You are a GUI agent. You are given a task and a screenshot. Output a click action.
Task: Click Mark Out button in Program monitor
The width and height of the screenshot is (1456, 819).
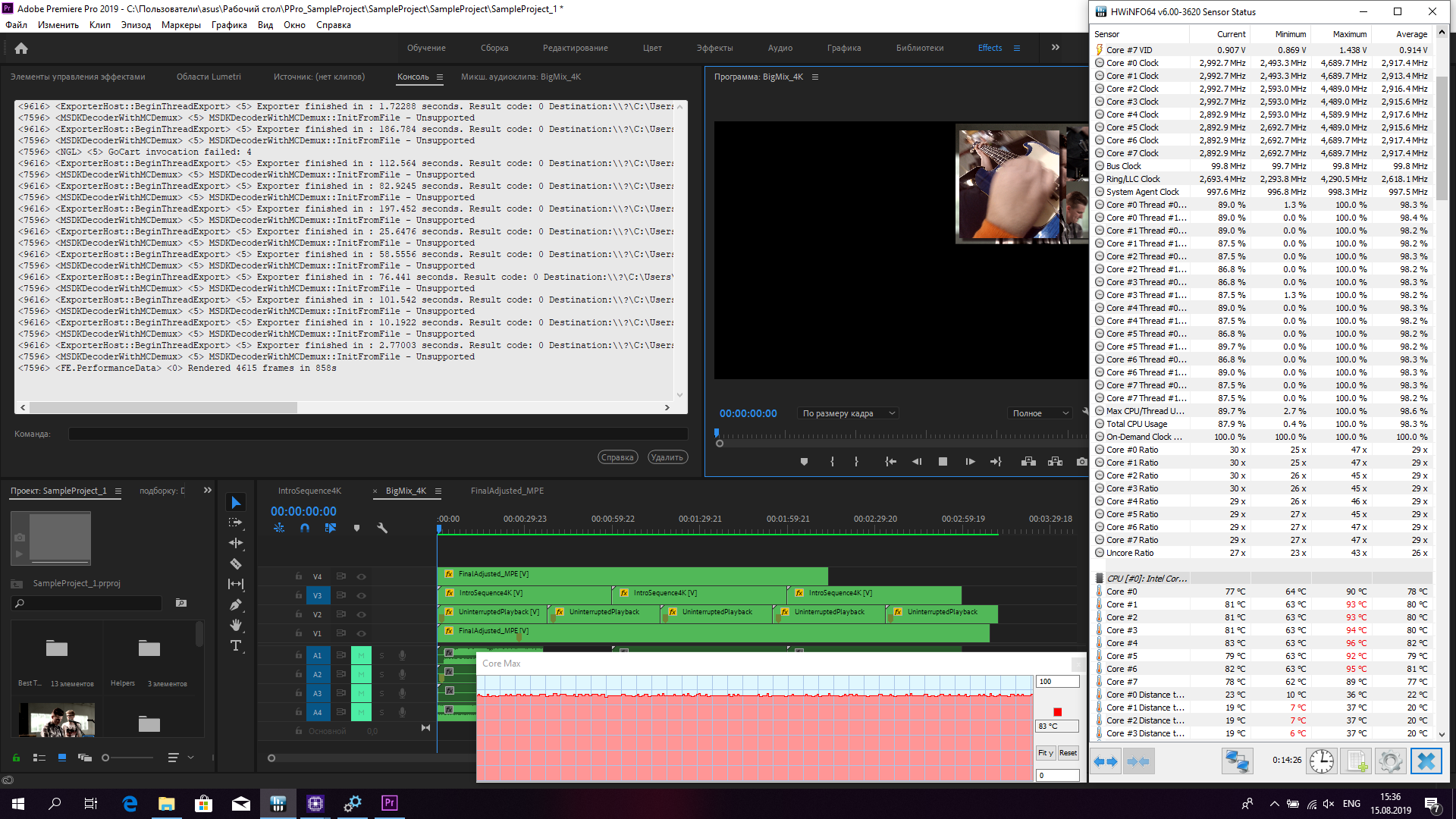point(856,461)
